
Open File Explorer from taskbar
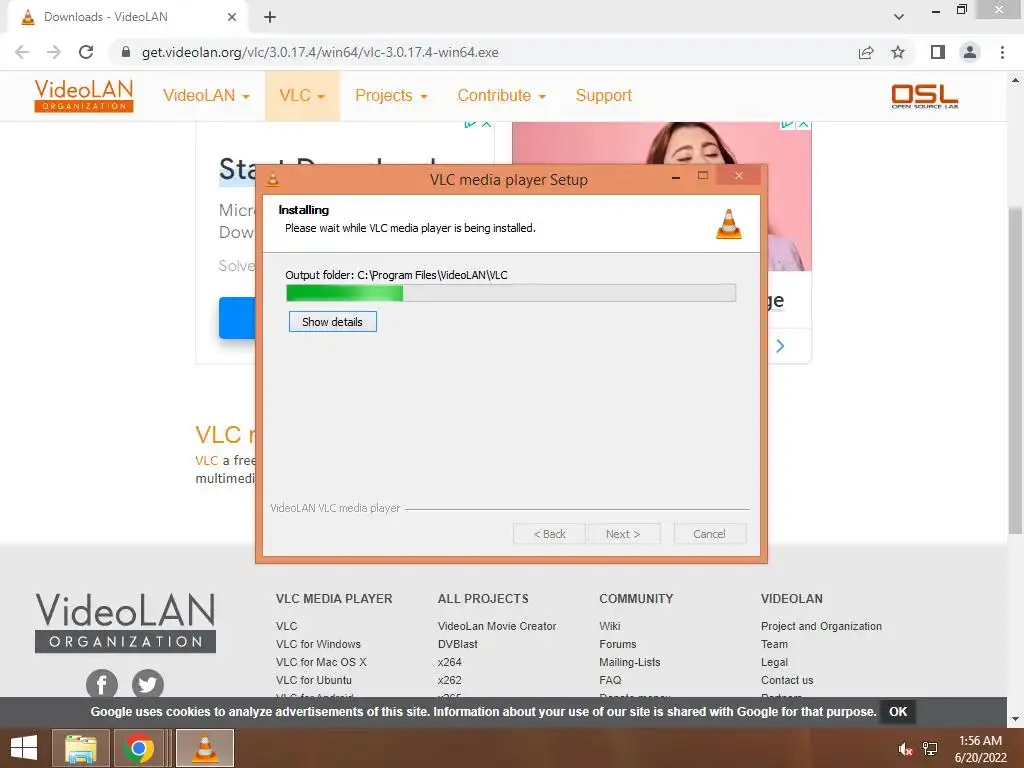(x=80, y=748)
